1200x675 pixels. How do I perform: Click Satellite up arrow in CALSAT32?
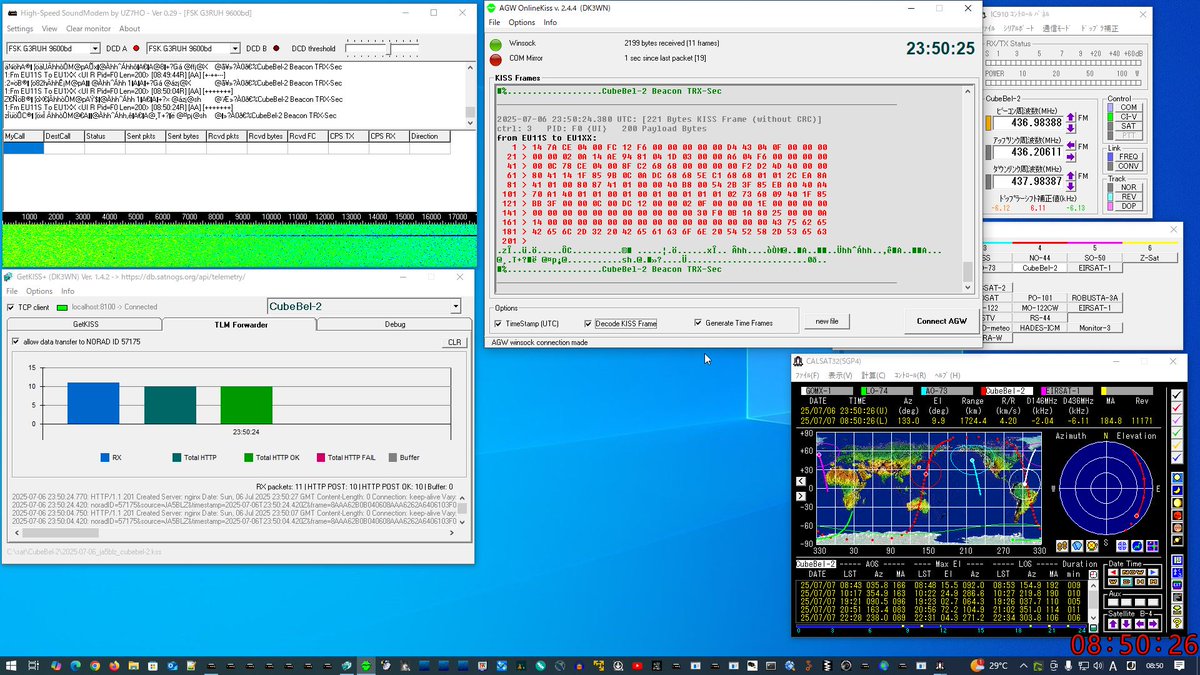(1114, 623)
